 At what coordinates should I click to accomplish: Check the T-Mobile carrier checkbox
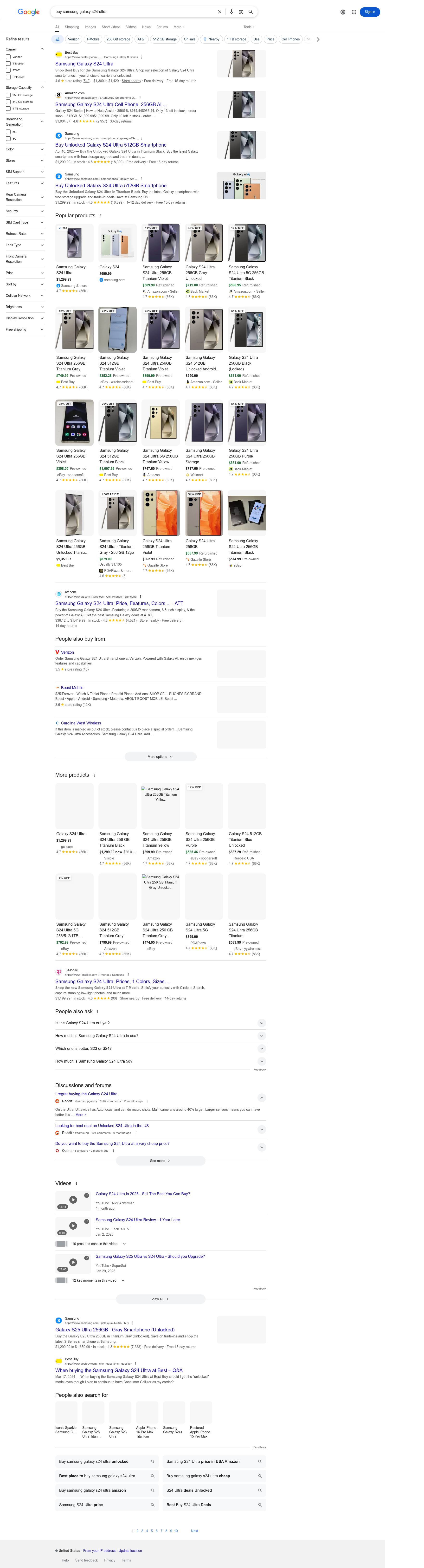pos(8,63)
